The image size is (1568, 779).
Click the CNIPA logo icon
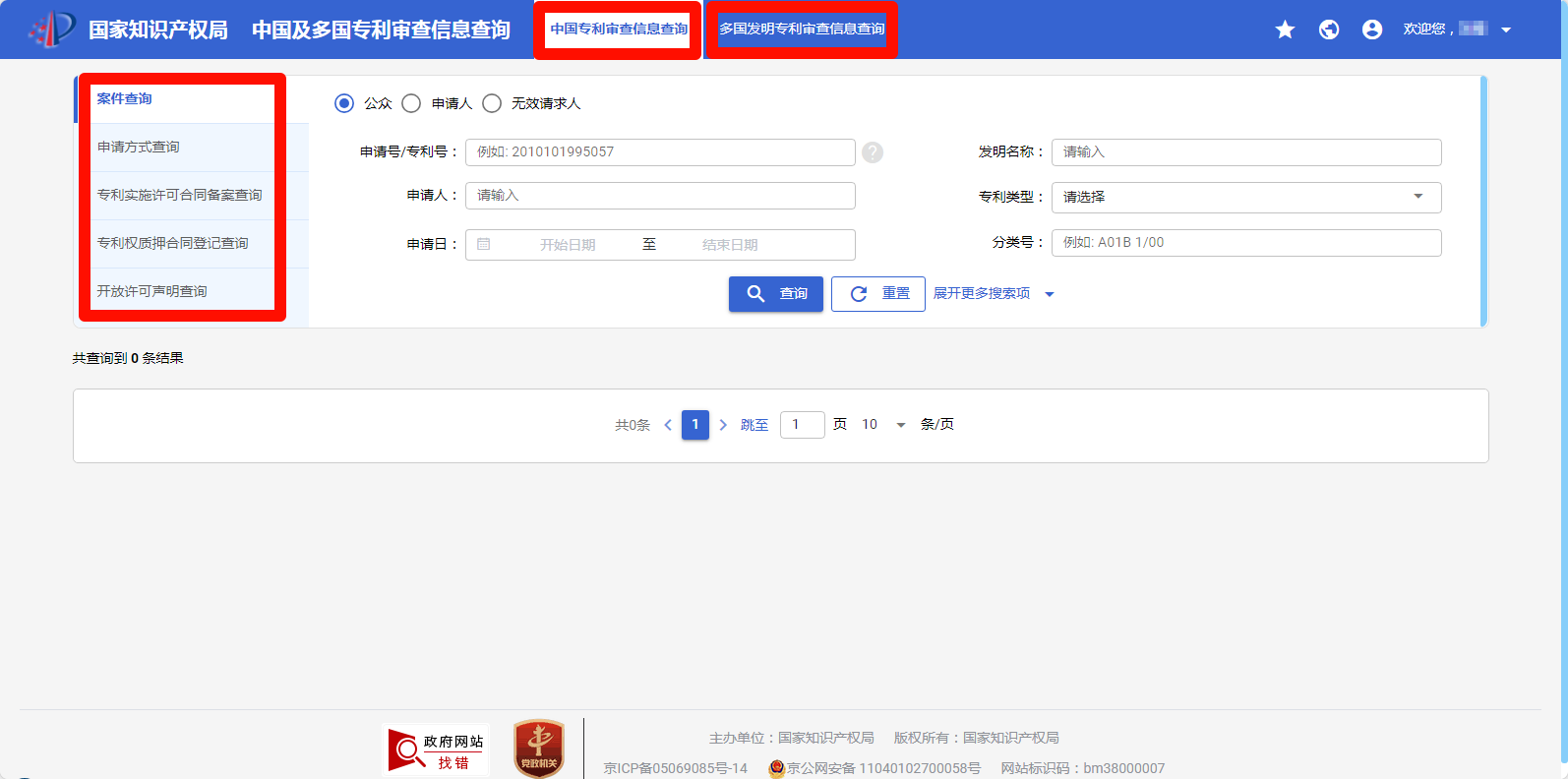point(52,29)
